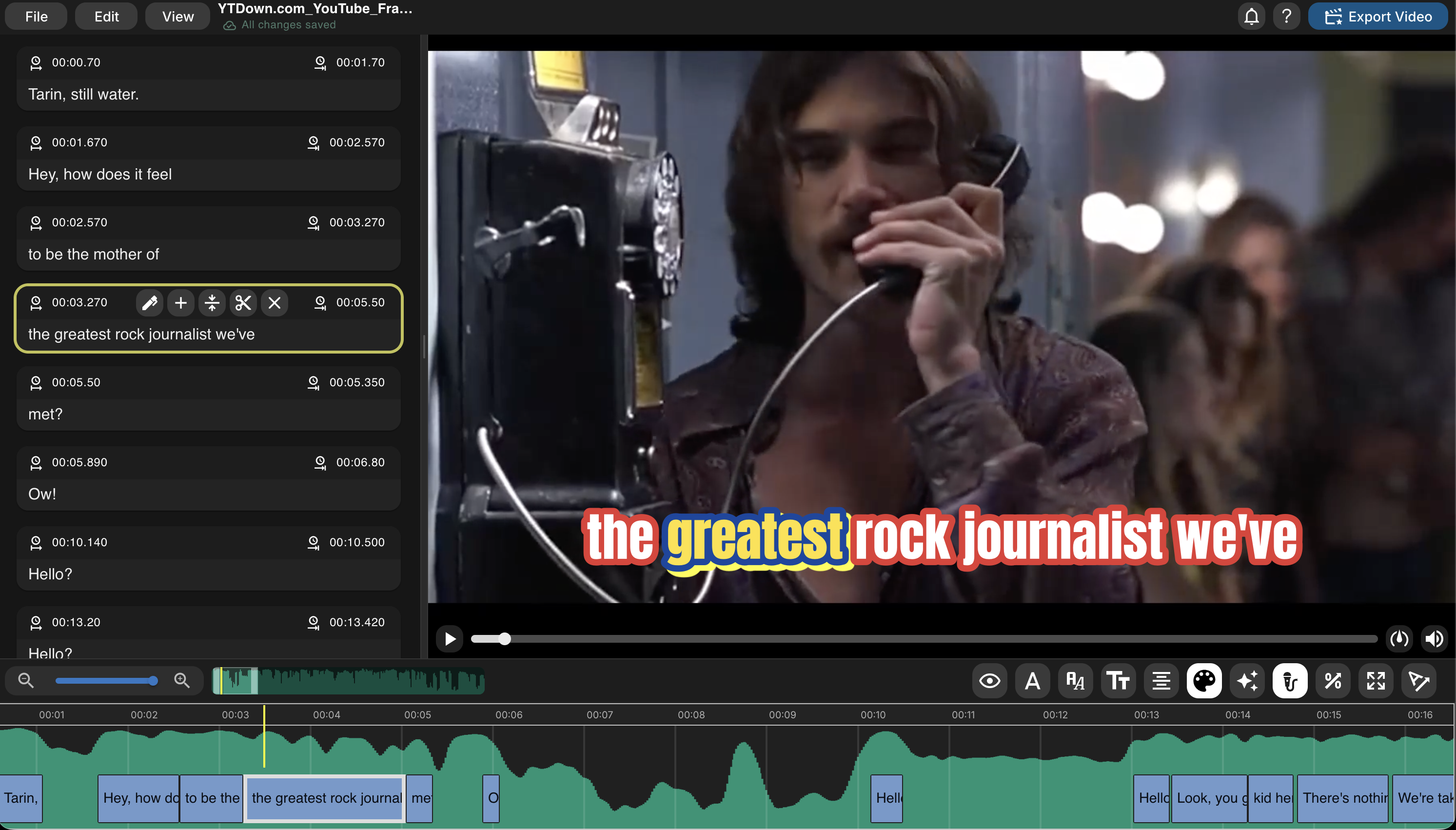Edit 'the greatest rock journalist we've' text
This screenshot has width=1456, height=830.
141,335
